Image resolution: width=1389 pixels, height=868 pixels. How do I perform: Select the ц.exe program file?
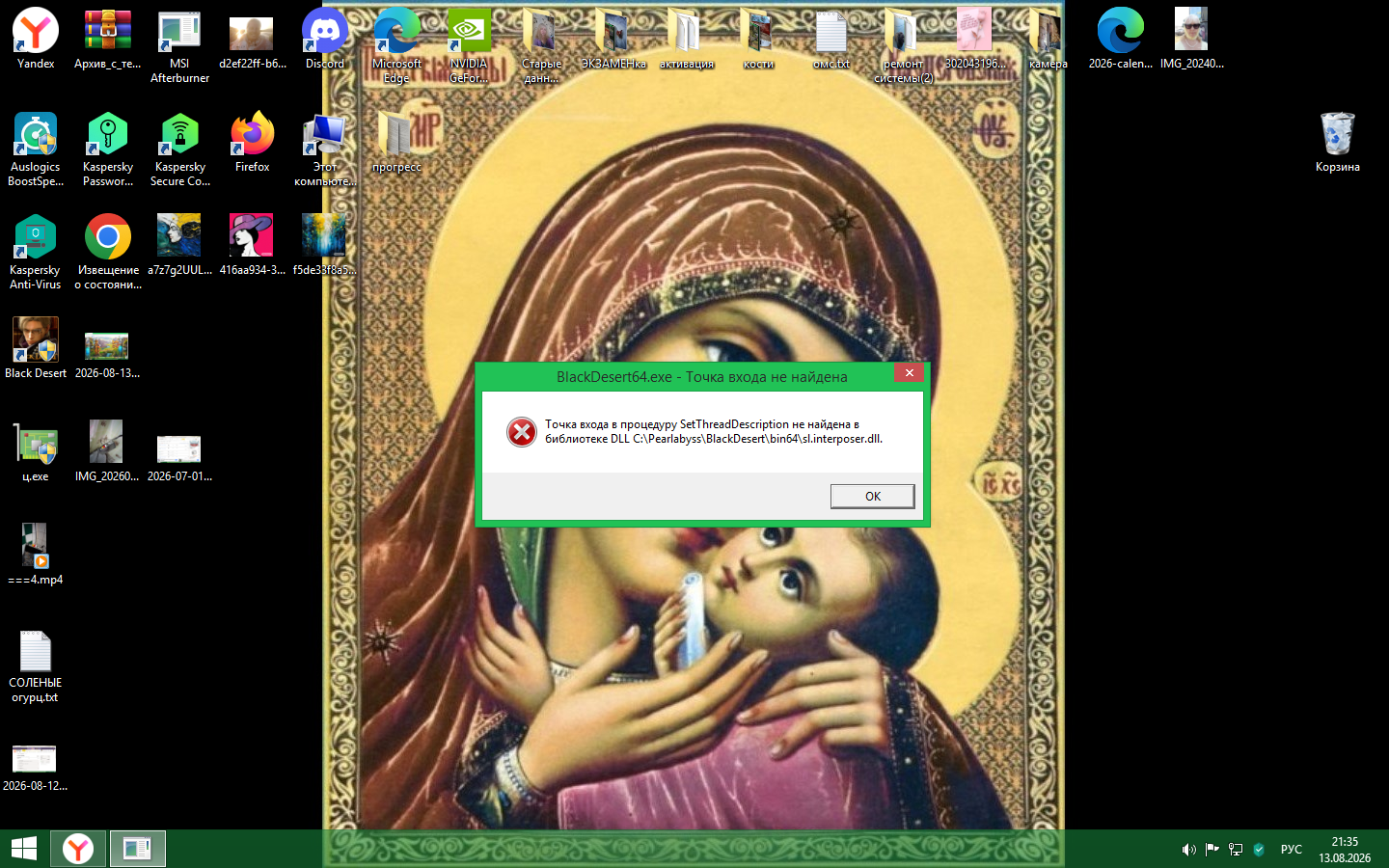click(x=36, y=452)
